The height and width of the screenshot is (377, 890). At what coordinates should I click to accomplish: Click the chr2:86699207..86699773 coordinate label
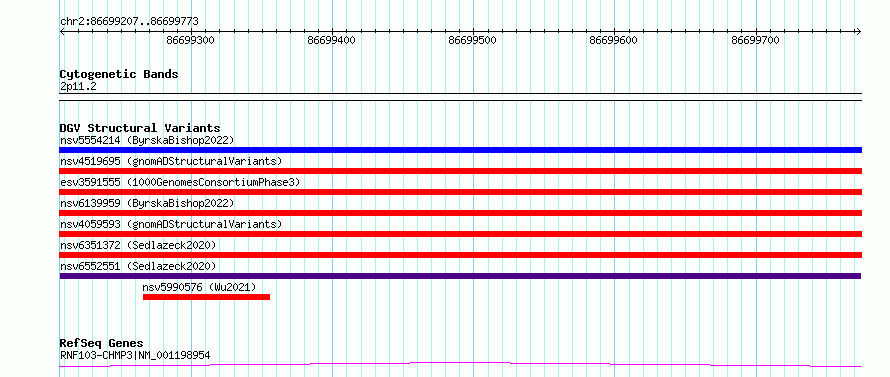click(x=129, y=22)
